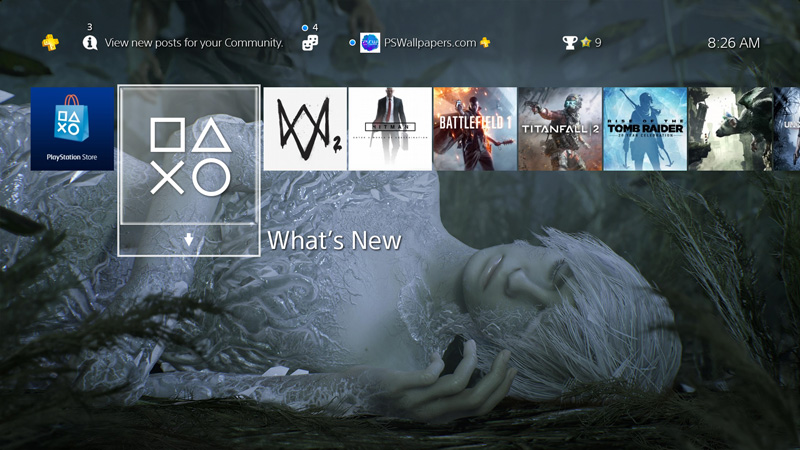Viewport: 800px width, 450px height.
Task: Launch The Last Guardian game tile
Action: point(730,129)
